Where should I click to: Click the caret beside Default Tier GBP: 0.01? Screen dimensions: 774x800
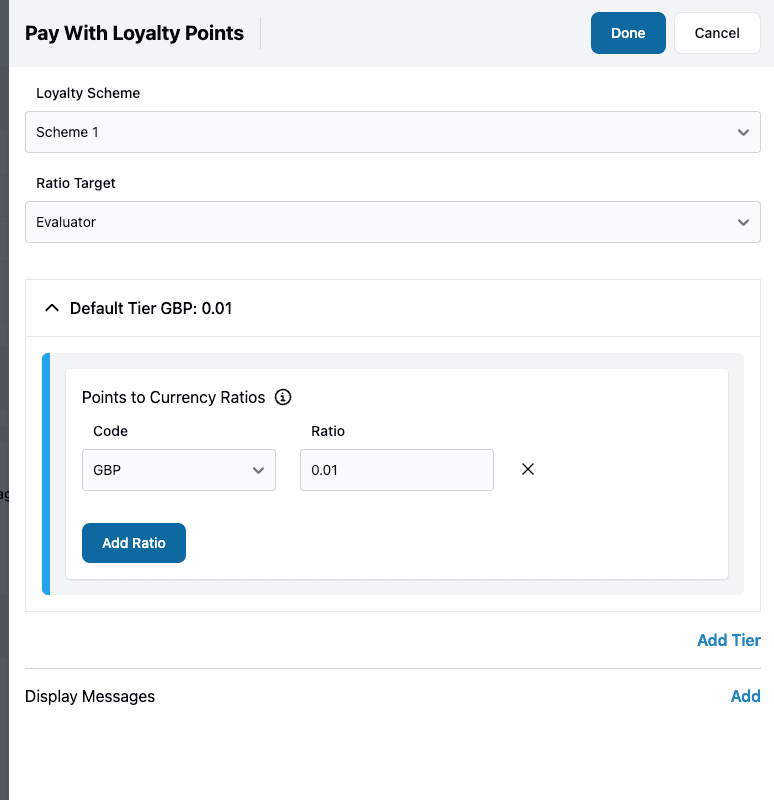[x=52, y=308]
